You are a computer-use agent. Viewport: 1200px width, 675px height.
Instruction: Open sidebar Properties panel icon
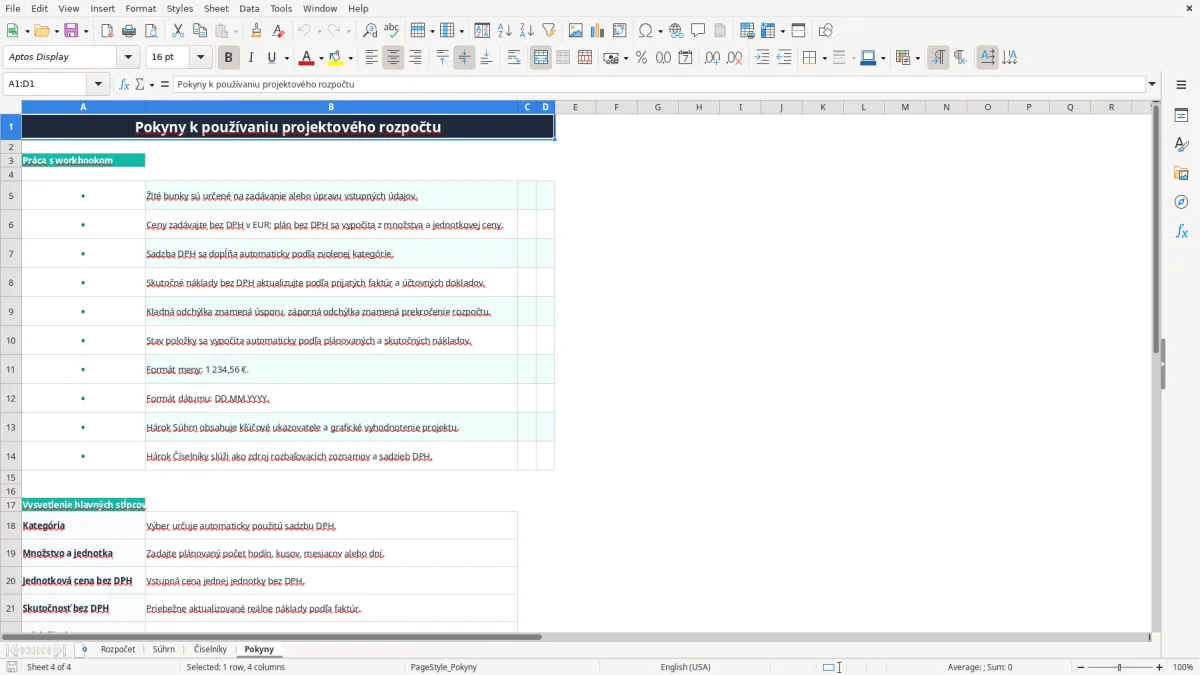point(1181,116)
